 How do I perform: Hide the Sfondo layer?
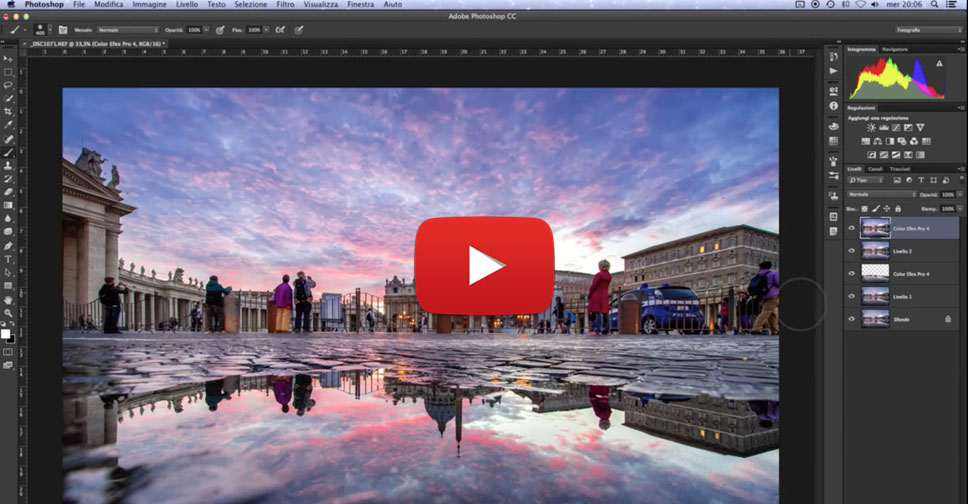tap(851, 319)
